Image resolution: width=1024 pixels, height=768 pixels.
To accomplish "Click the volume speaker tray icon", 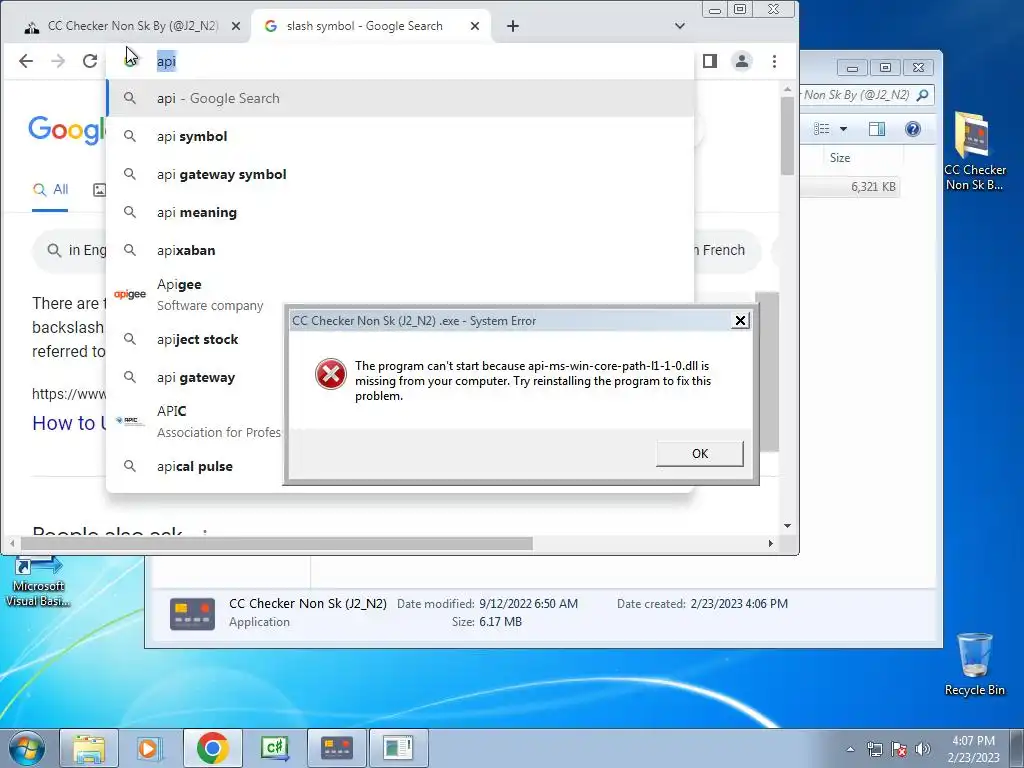I will tap(922, 749).
